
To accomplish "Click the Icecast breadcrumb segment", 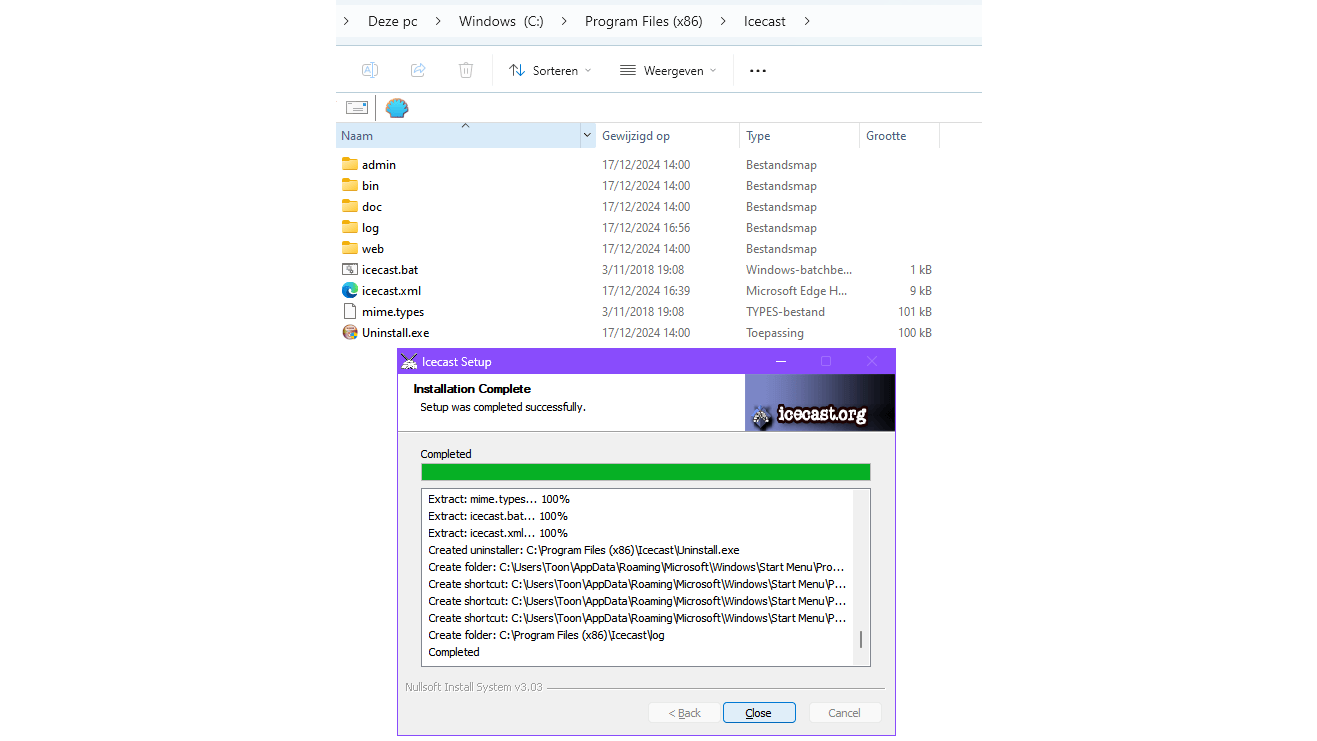I will coord(765,21).
